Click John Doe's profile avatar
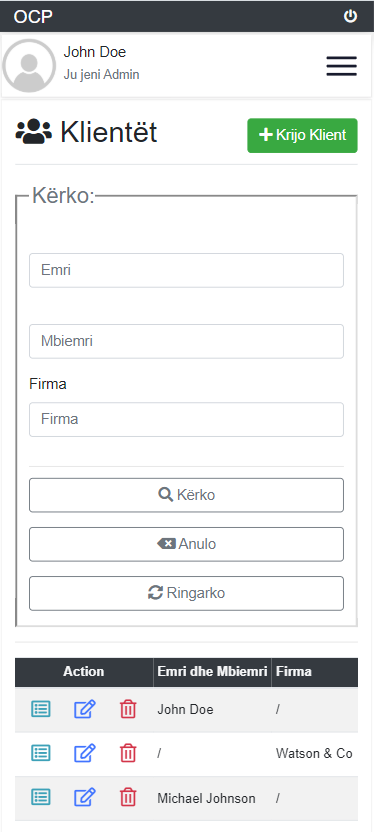 [29, 66]
